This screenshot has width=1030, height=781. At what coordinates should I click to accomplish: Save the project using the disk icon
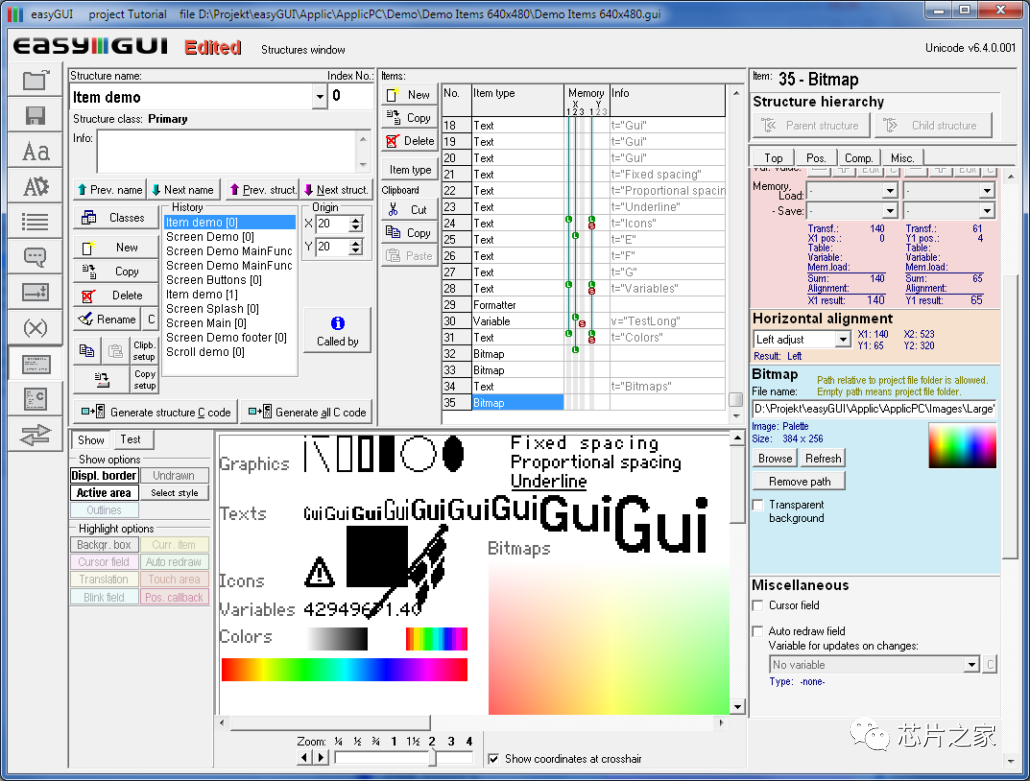click(x=33, y=114)
